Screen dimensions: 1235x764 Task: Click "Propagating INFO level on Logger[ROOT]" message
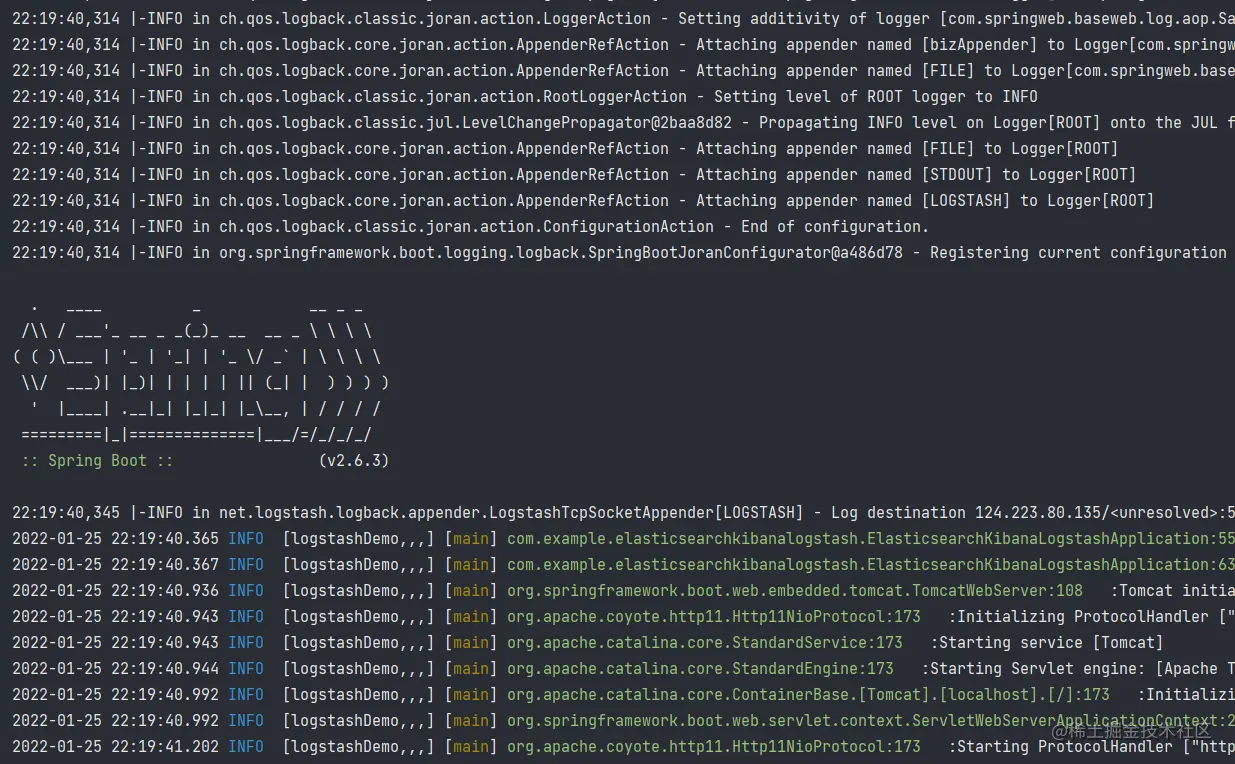pos(930,122)
